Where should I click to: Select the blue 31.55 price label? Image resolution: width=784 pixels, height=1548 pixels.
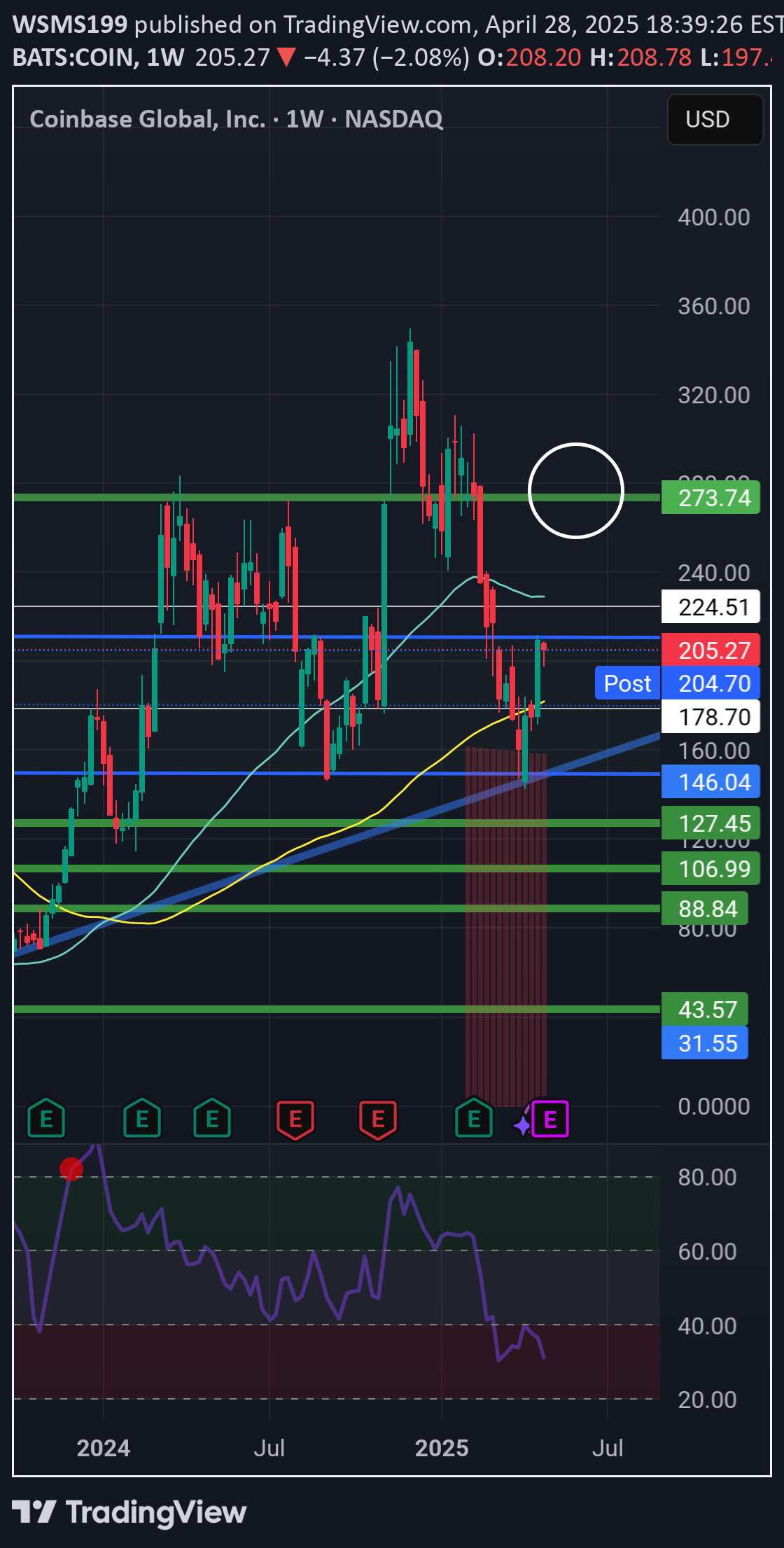[x=705, y=1043]
